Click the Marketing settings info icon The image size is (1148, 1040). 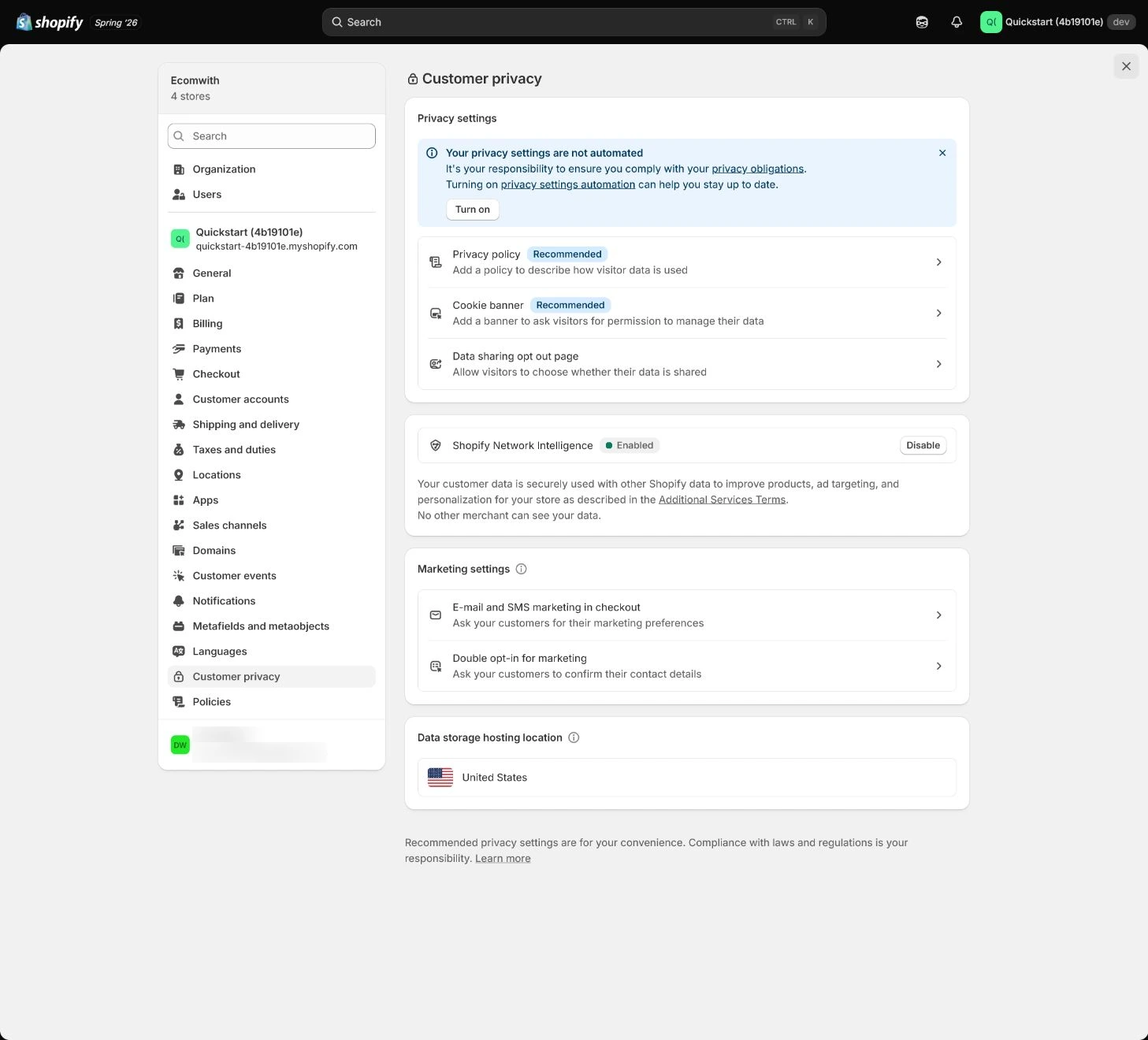[521, 569]
